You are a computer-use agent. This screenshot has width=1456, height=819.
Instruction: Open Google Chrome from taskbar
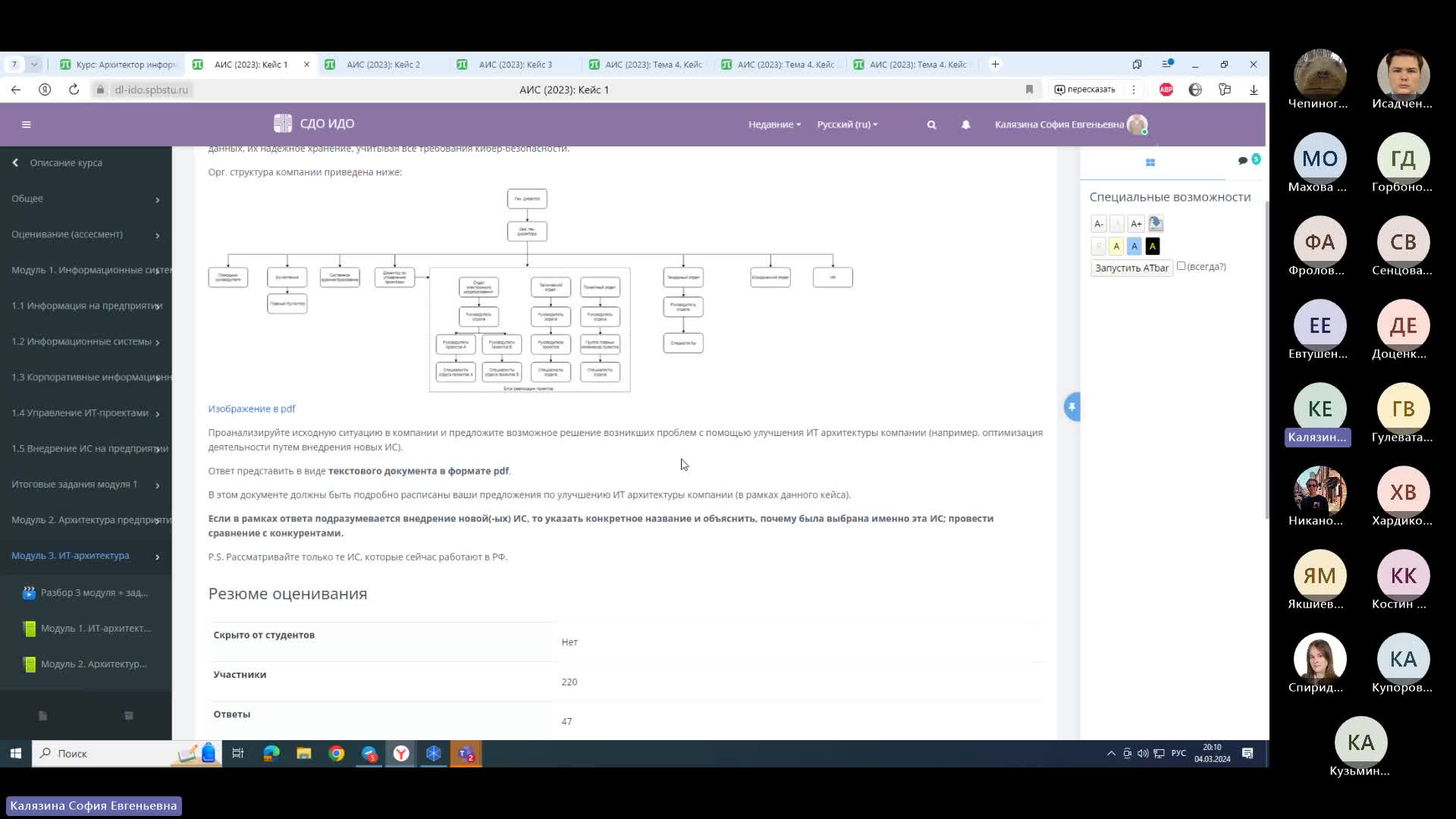(x=337, y=753)
